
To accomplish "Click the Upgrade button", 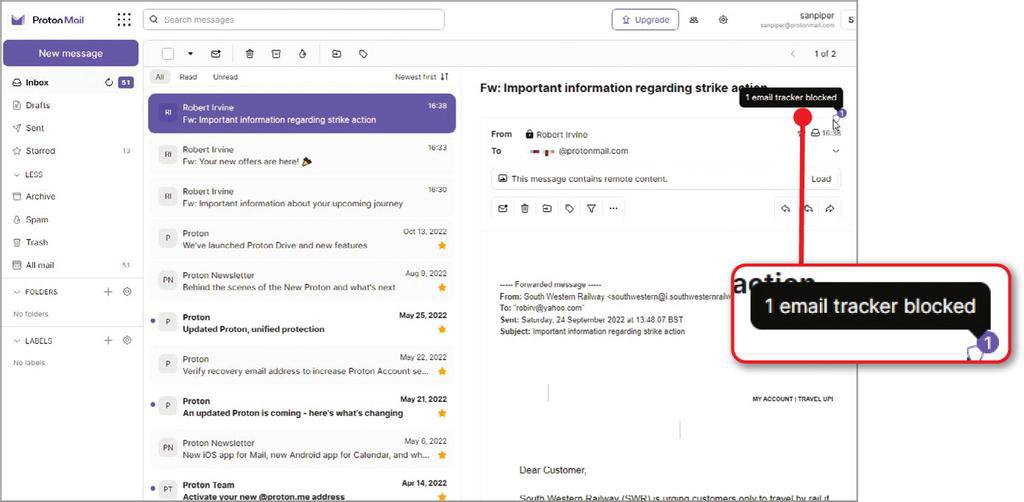I will 645,20.
